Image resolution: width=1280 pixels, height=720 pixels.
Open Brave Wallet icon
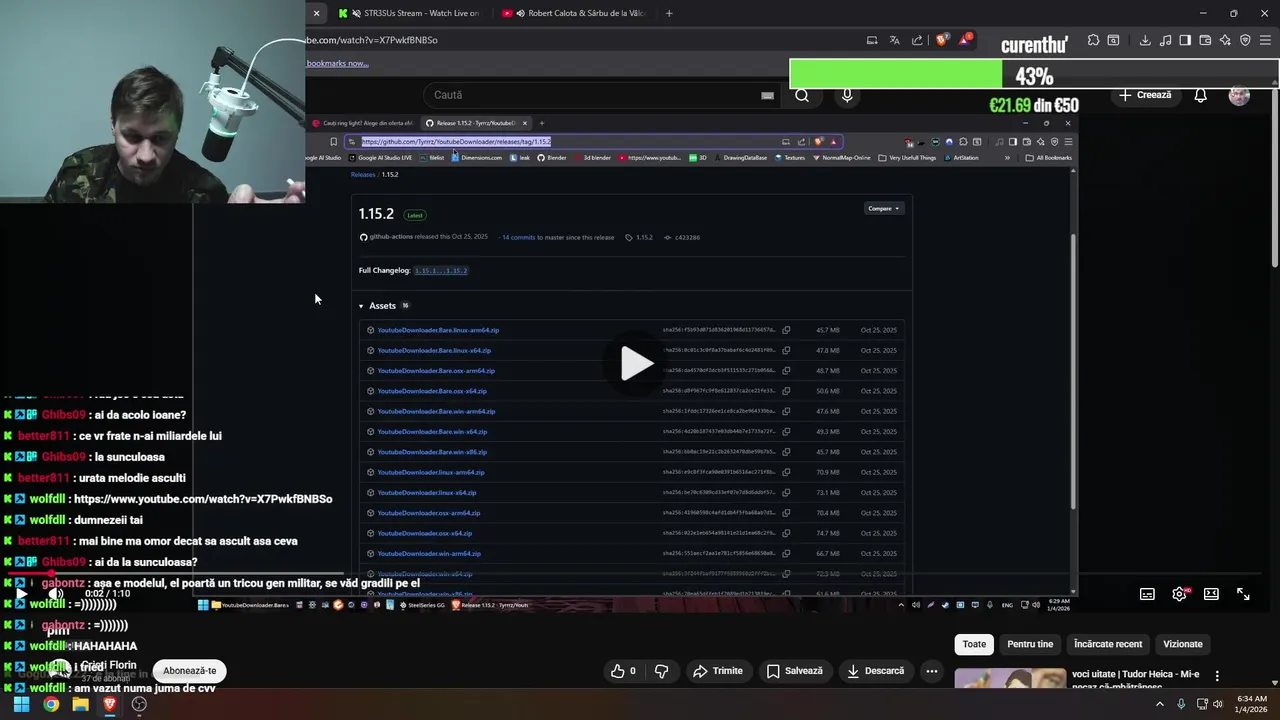pos(1205,40)
